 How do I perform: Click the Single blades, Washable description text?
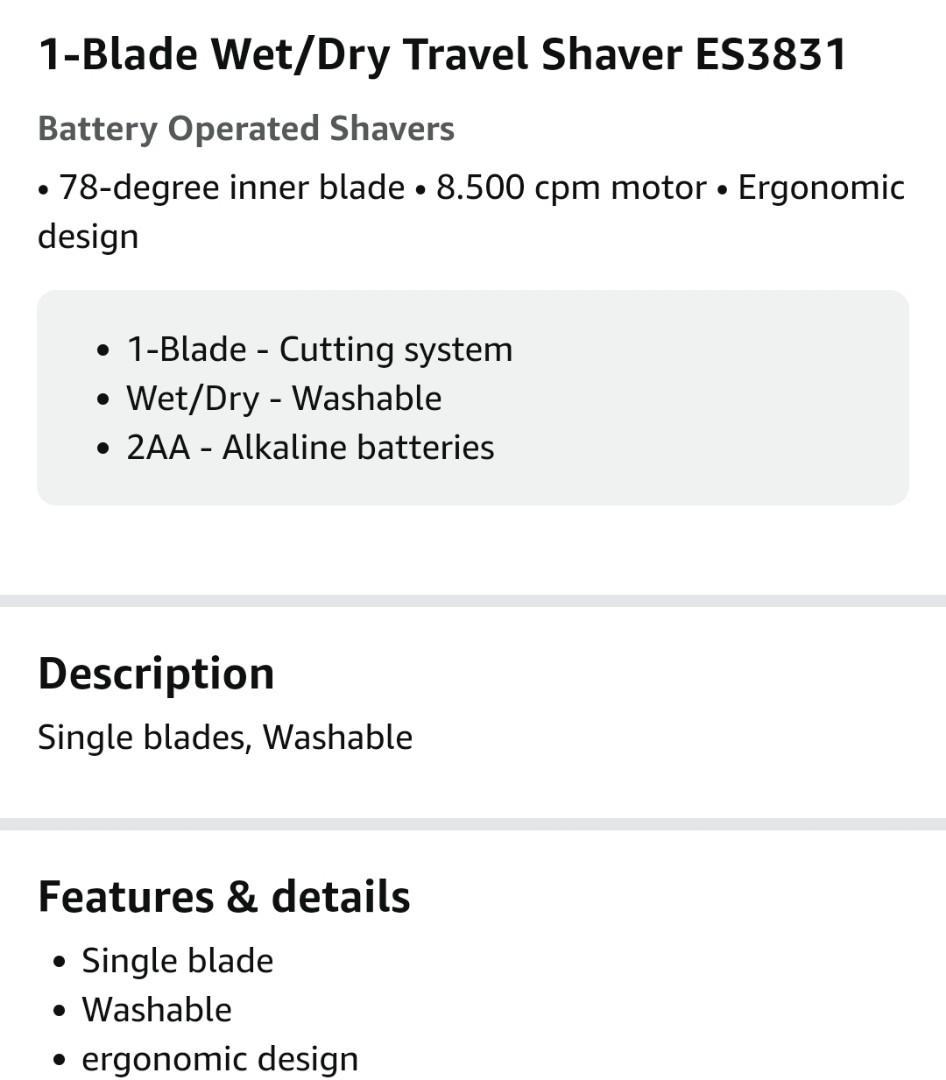(225, 738)
